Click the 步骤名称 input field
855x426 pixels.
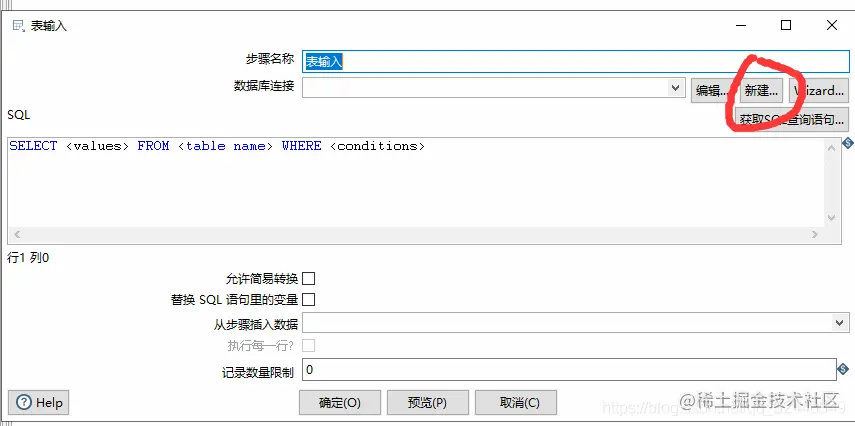[576, 61]
